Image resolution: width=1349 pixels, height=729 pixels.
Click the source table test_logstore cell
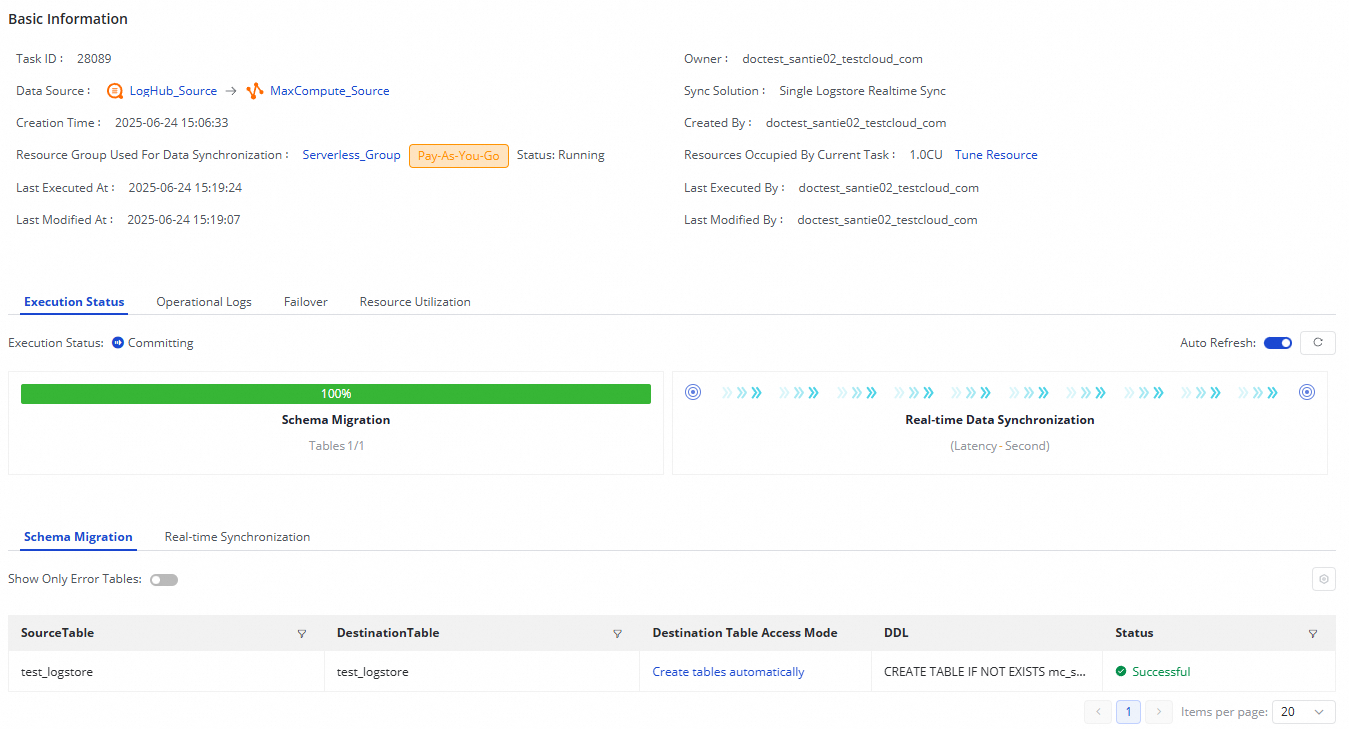(166, 672)
